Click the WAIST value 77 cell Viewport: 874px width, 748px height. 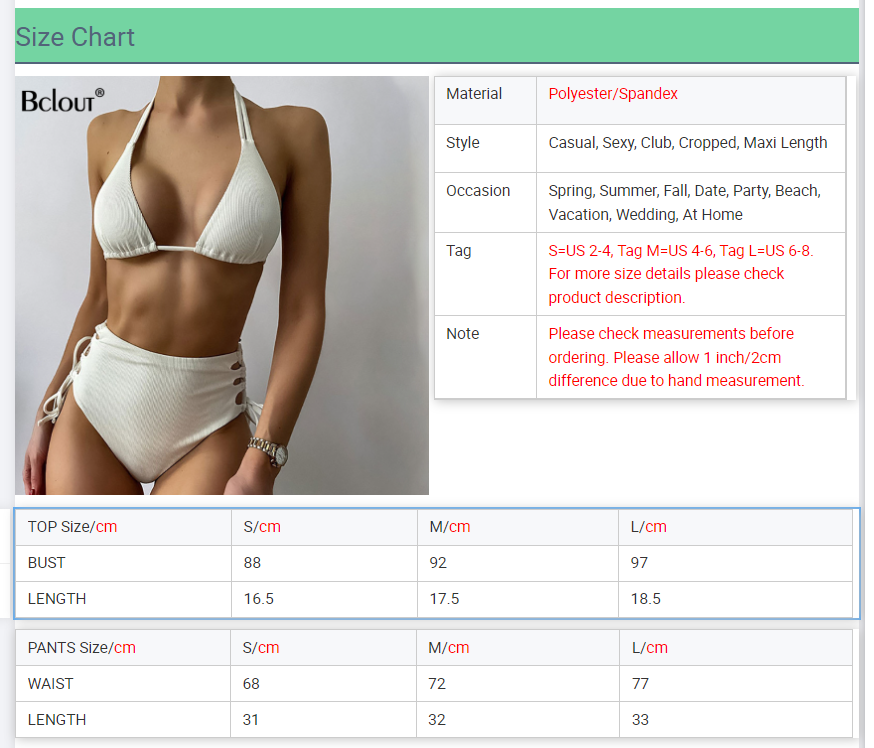[x=640, y=684]
